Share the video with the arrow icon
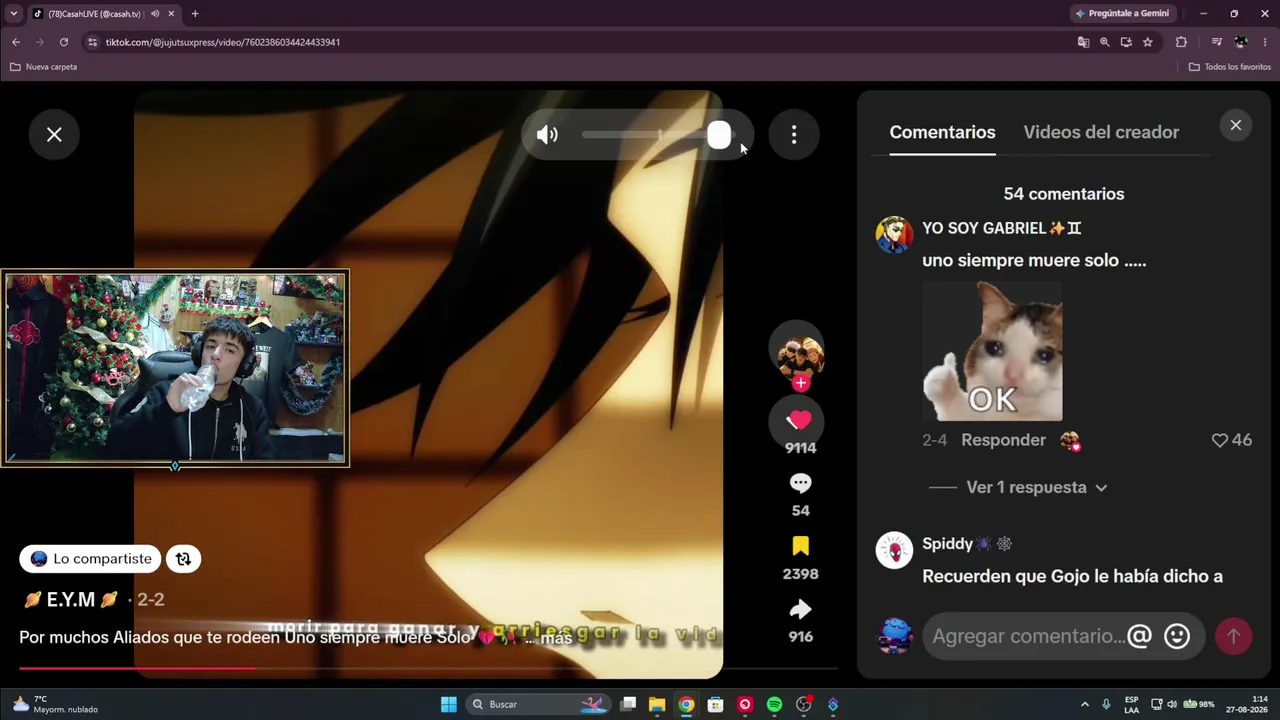1280x720 pixels. coord(800,609)
